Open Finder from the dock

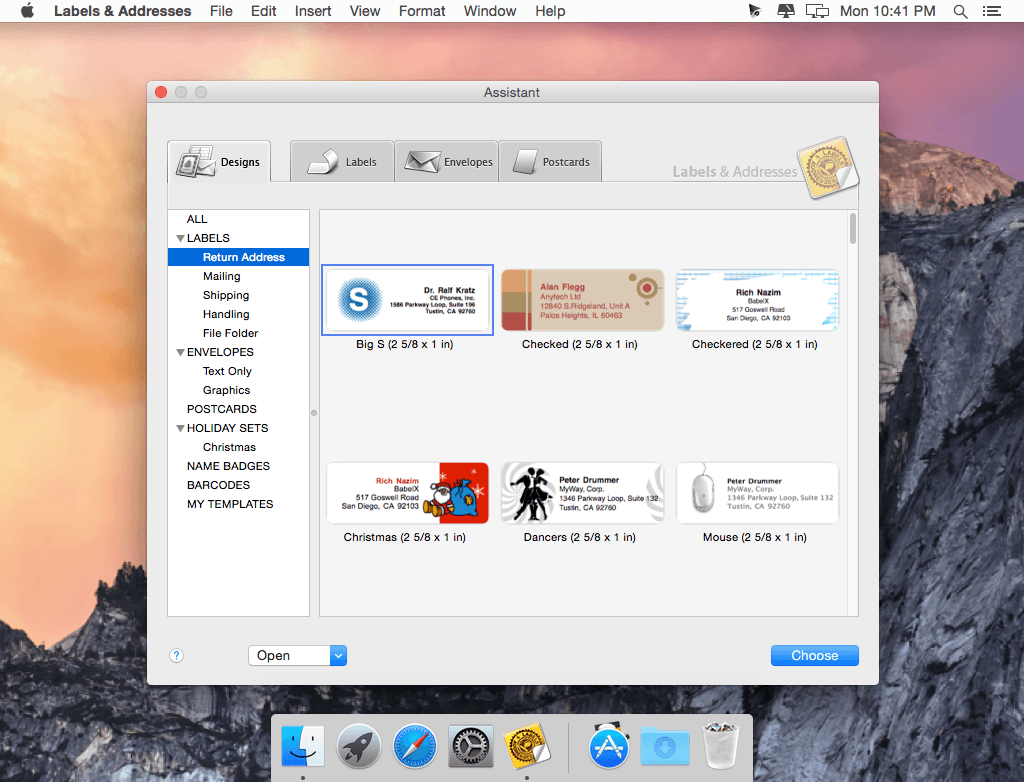(x=303, y=747)
